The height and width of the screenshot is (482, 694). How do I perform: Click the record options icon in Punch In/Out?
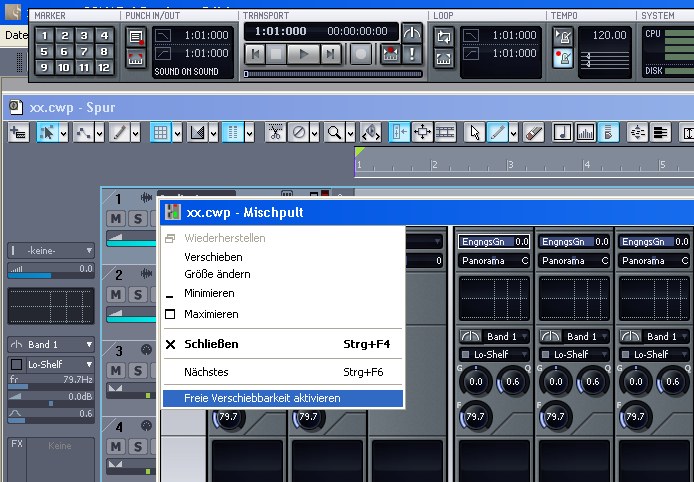[x=135, y=36]
